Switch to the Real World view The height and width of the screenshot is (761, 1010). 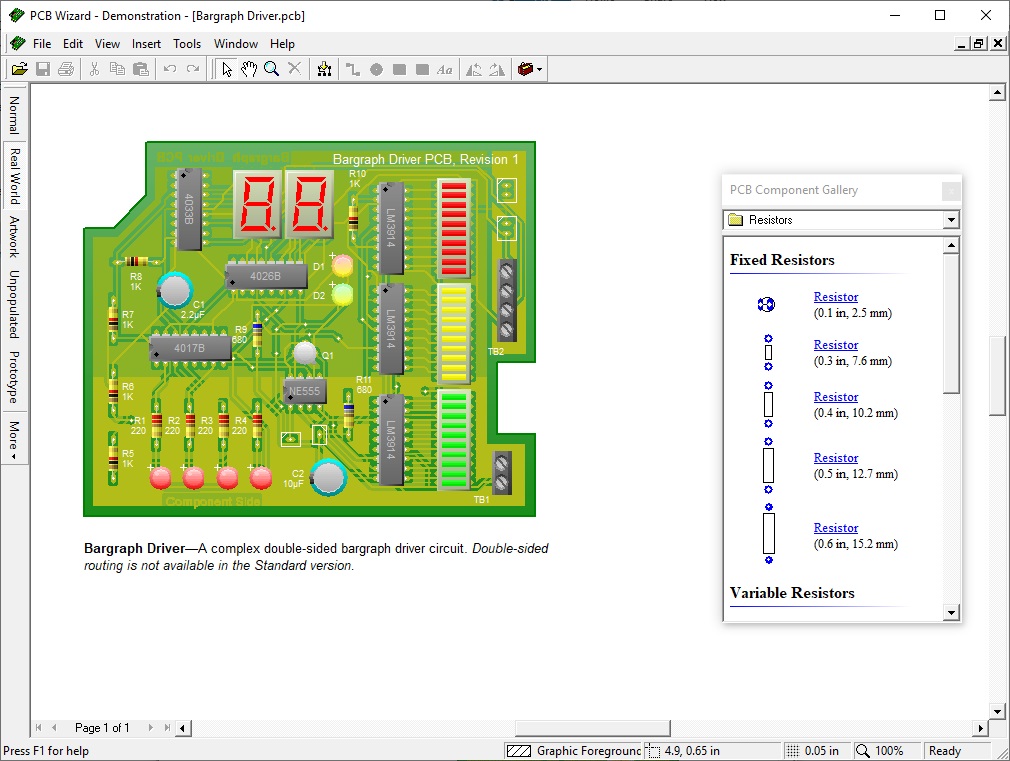[x=14, y=176]
